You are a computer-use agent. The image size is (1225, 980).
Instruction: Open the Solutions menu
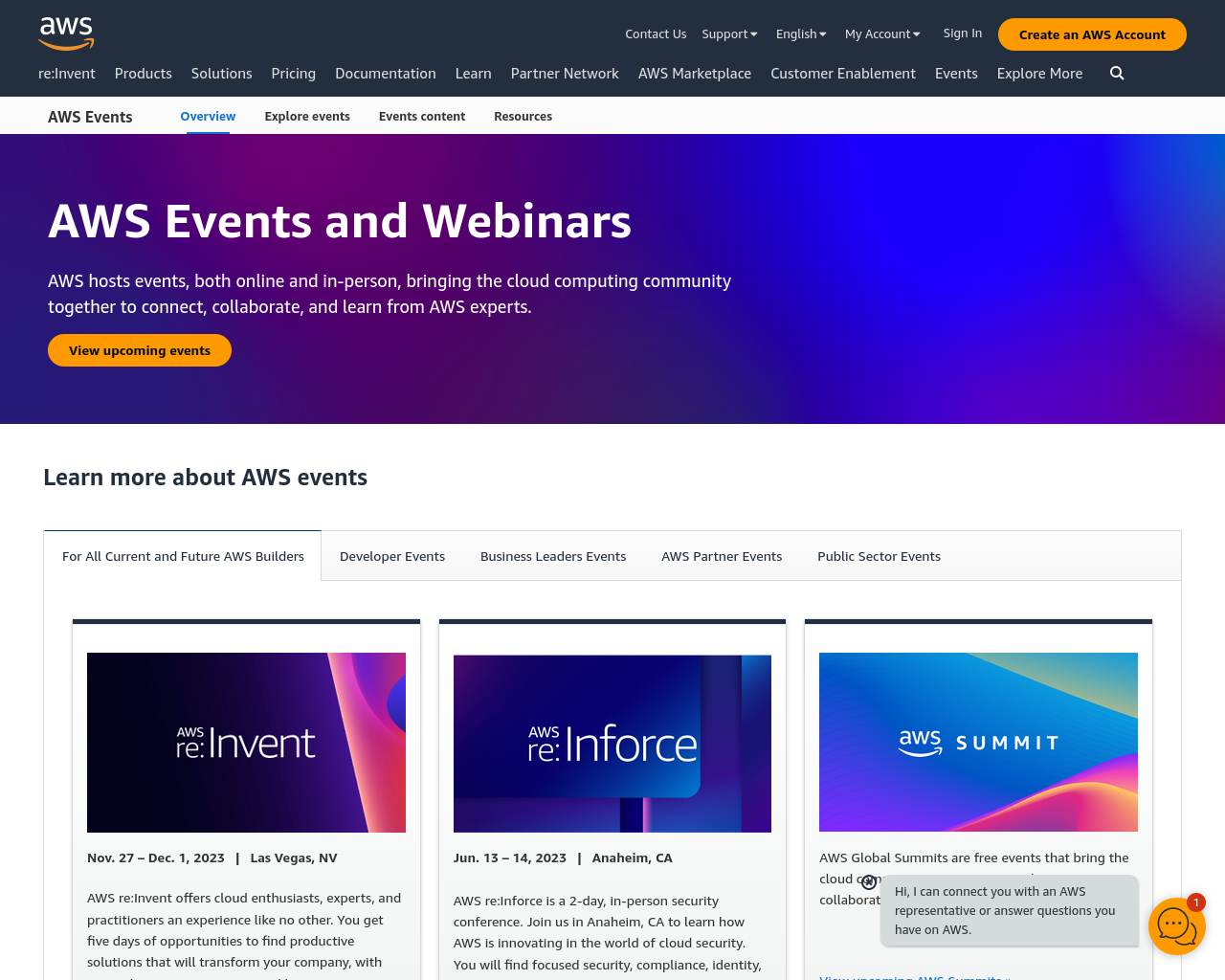pyautogui.click(x=221, y=74)
